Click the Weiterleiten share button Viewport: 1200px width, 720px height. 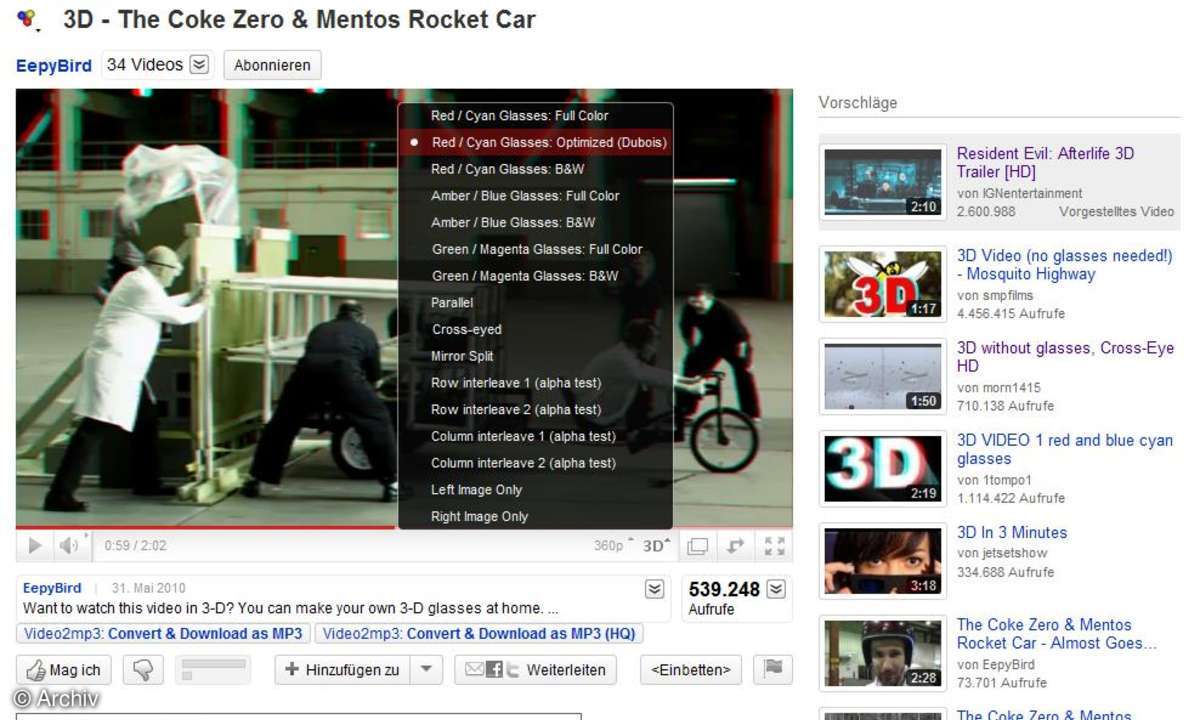click(535, 670)
